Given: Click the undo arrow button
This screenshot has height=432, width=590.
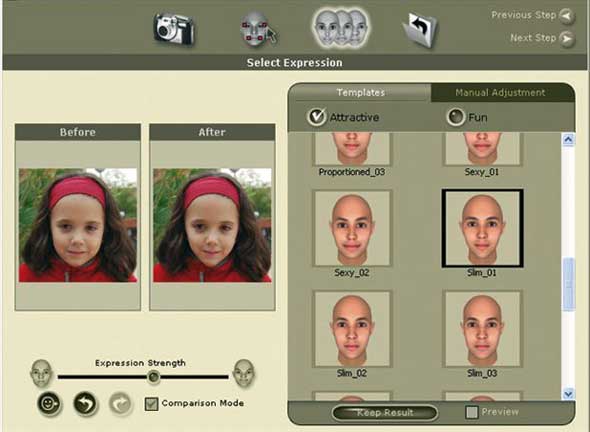Looking at the screenshot, I should (x=85, y=404).
